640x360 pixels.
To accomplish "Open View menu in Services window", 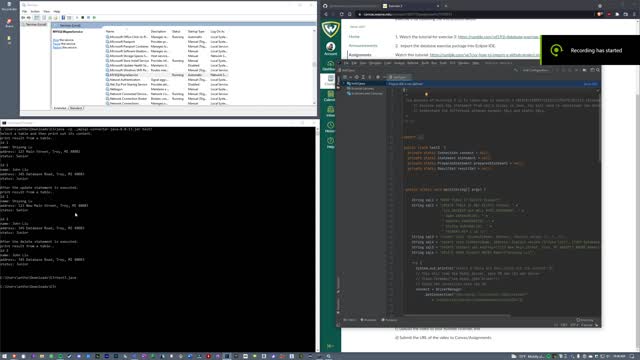I will [47, 11].
